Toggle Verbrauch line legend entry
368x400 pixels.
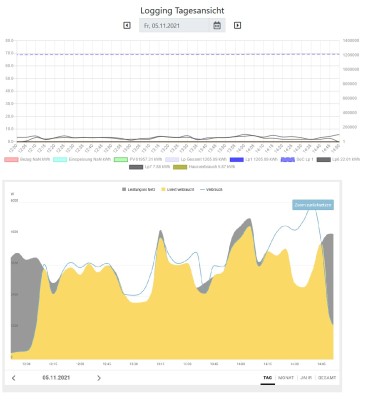coord(211,189)
